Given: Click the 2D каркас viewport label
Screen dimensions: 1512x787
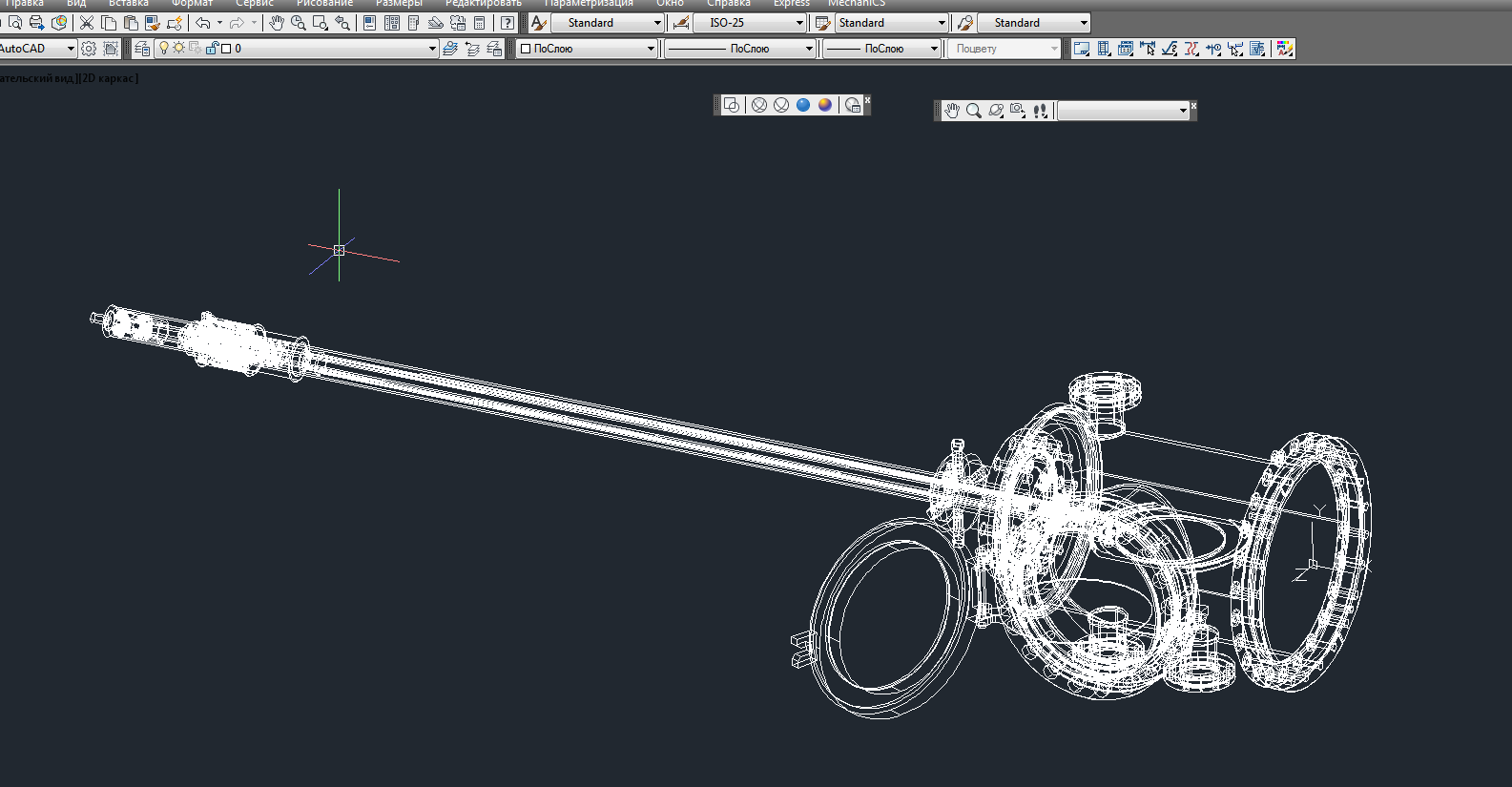Looking at the screenshot, I should (x=109, y=78).
